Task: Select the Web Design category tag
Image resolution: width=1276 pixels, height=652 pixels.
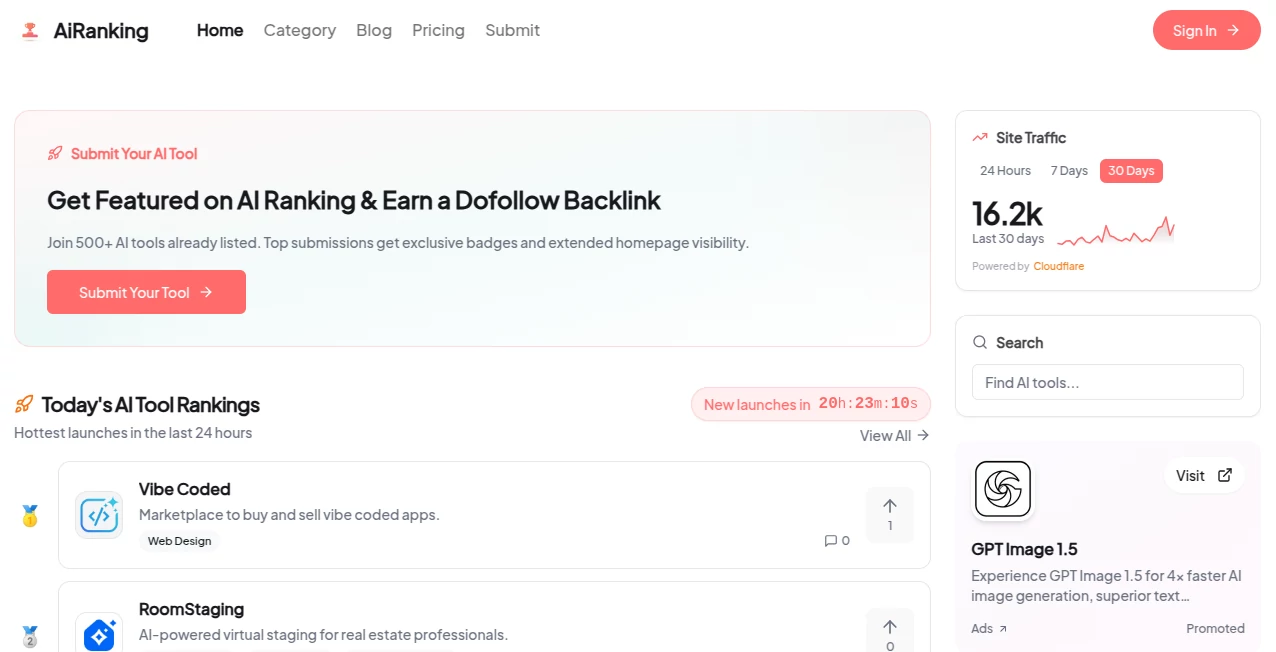Action: coord(179,540)
